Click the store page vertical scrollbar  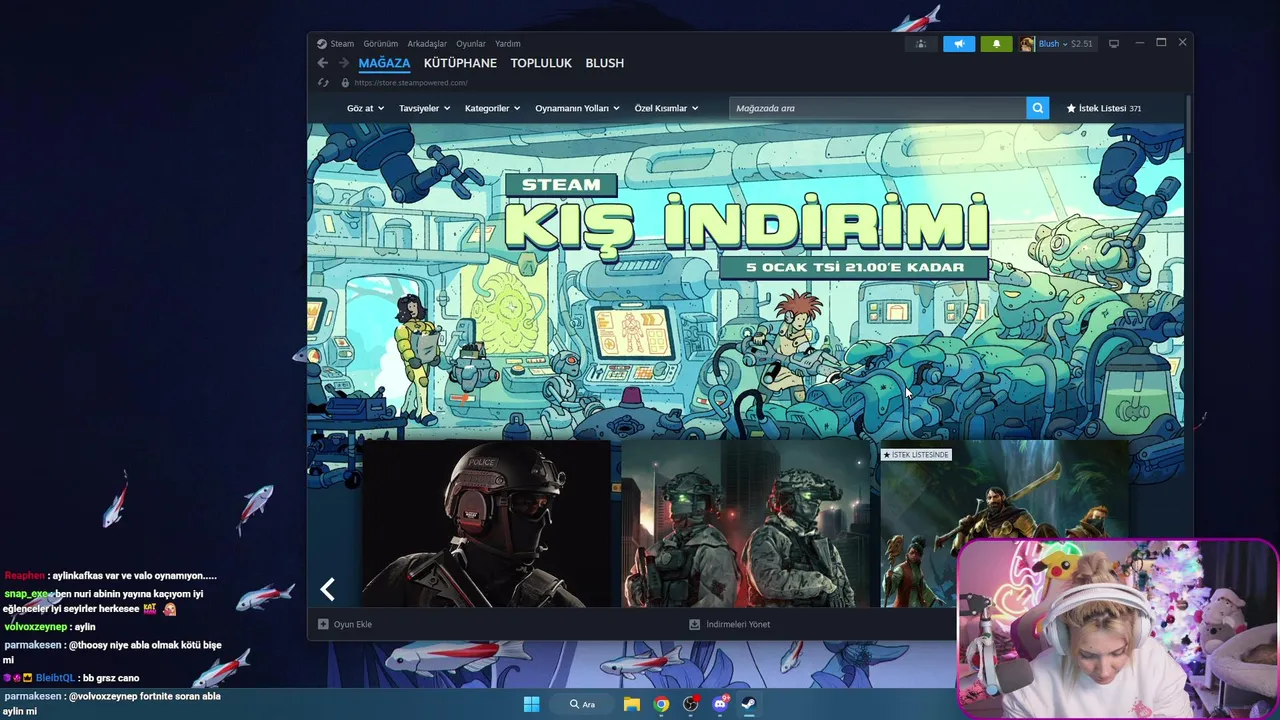pyautogui.click(x=1188, y=125)
